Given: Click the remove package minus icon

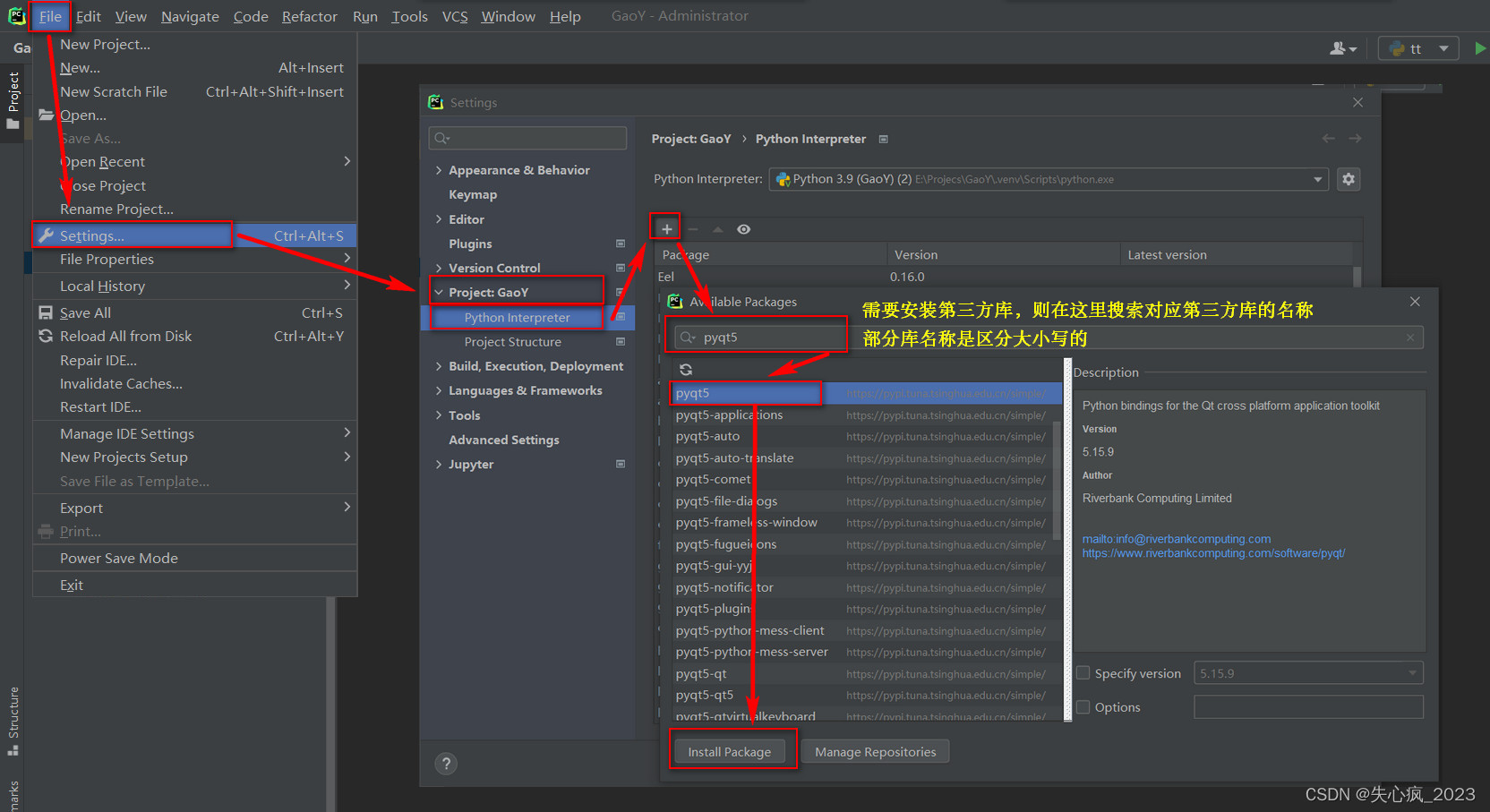Looking at the screenshot, I should pyautogui.click(x=692, y=229).
